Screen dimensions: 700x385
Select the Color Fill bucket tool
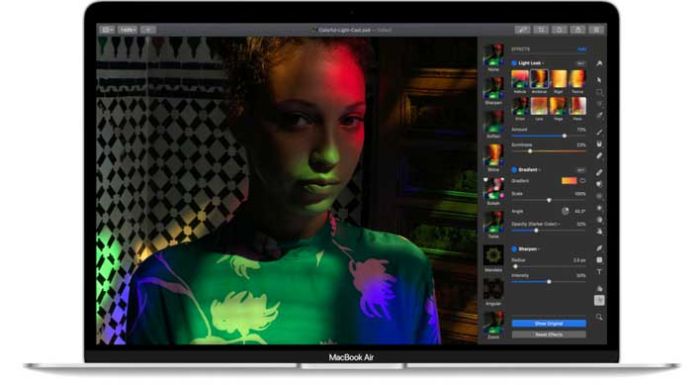tap(599, 144)
